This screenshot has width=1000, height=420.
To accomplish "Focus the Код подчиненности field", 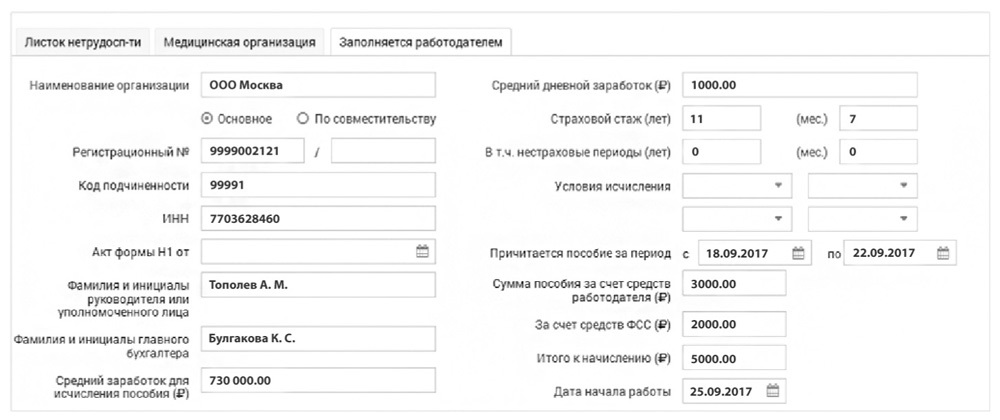I will (x=319, y=186).
